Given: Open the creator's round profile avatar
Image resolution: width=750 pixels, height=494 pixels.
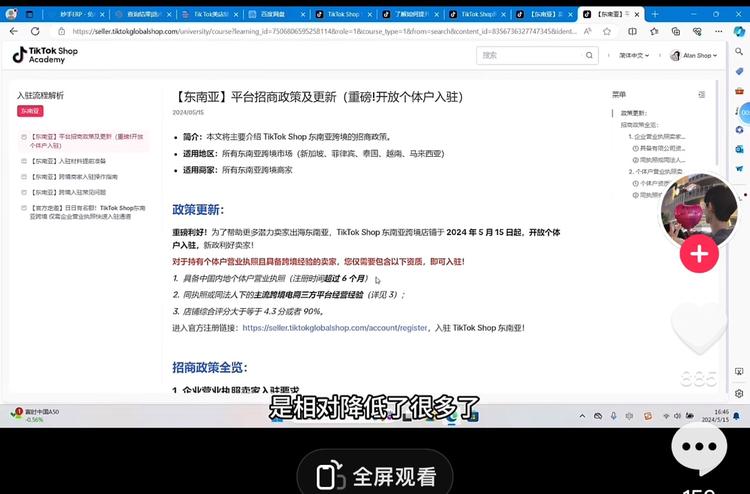Looking at the screenshot, I should pos(699,210).
